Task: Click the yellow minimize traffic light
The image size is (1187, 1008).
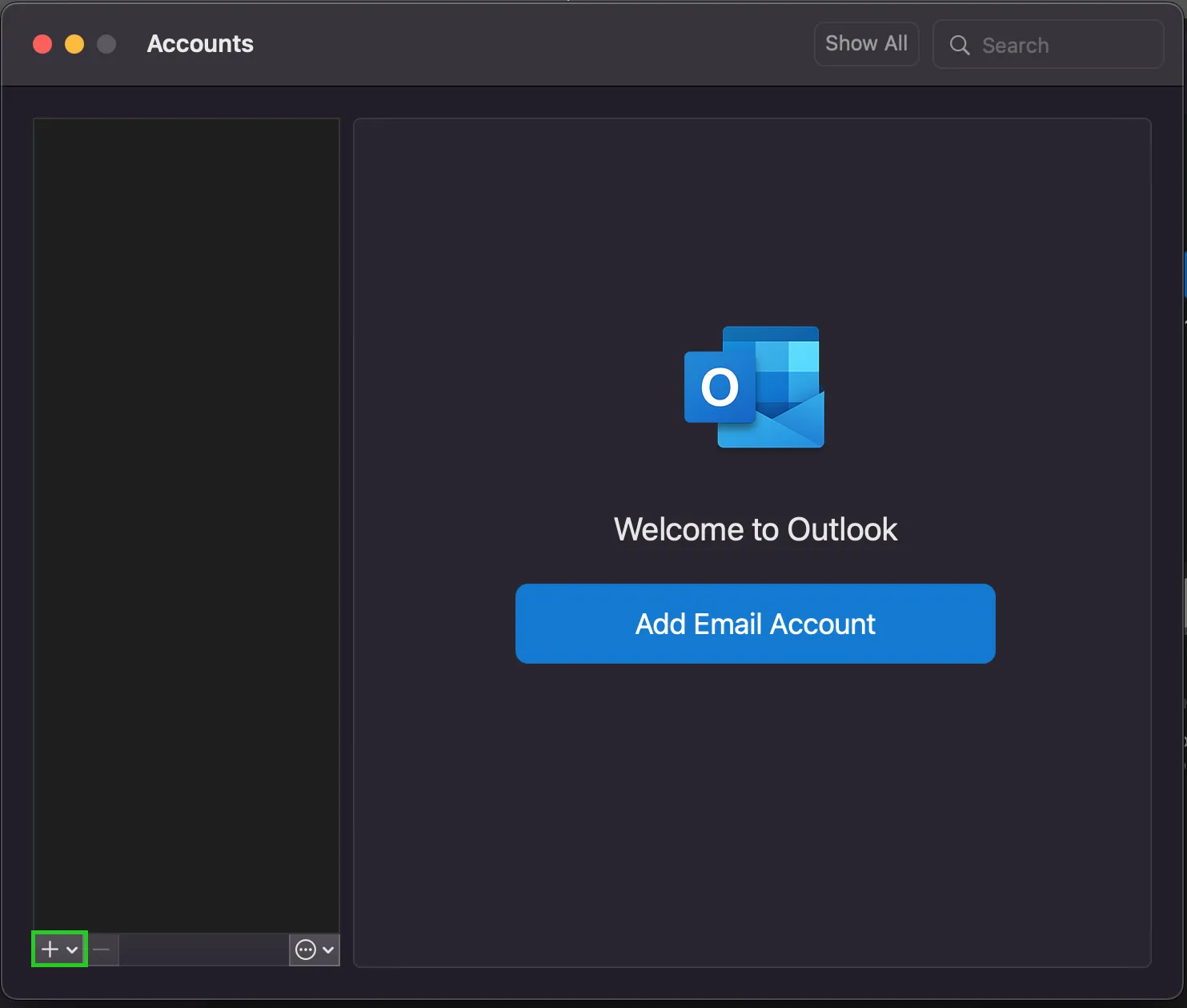Action: click(74, 43)
